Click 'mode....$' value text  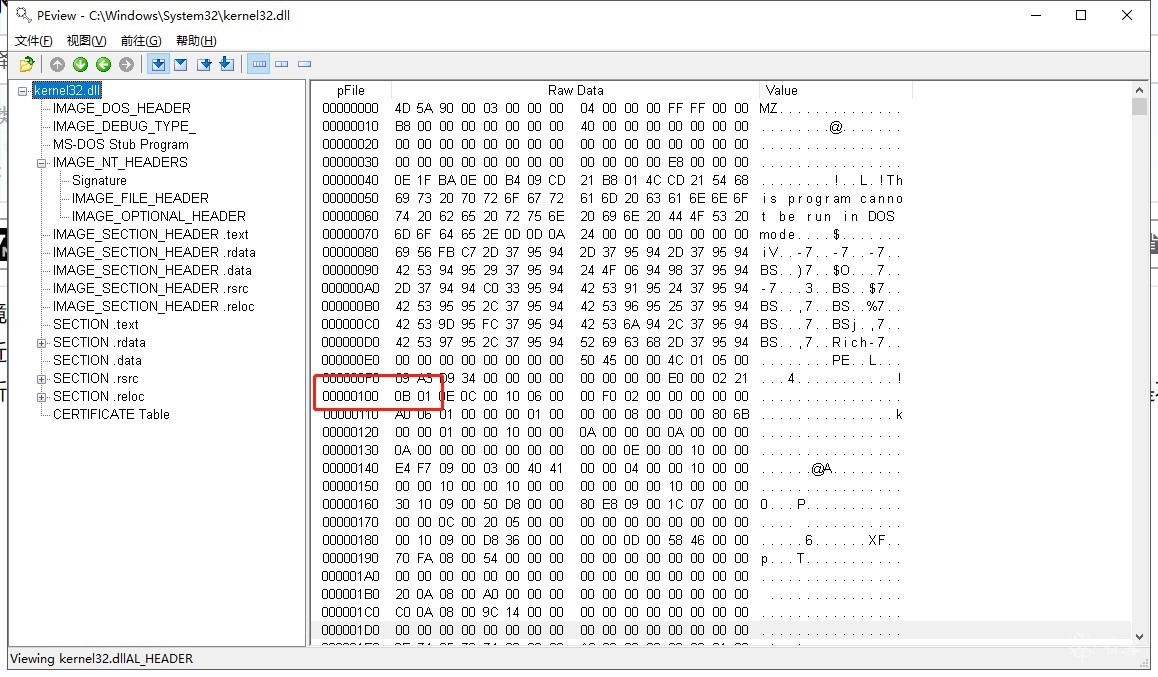(x=800, y=235)
